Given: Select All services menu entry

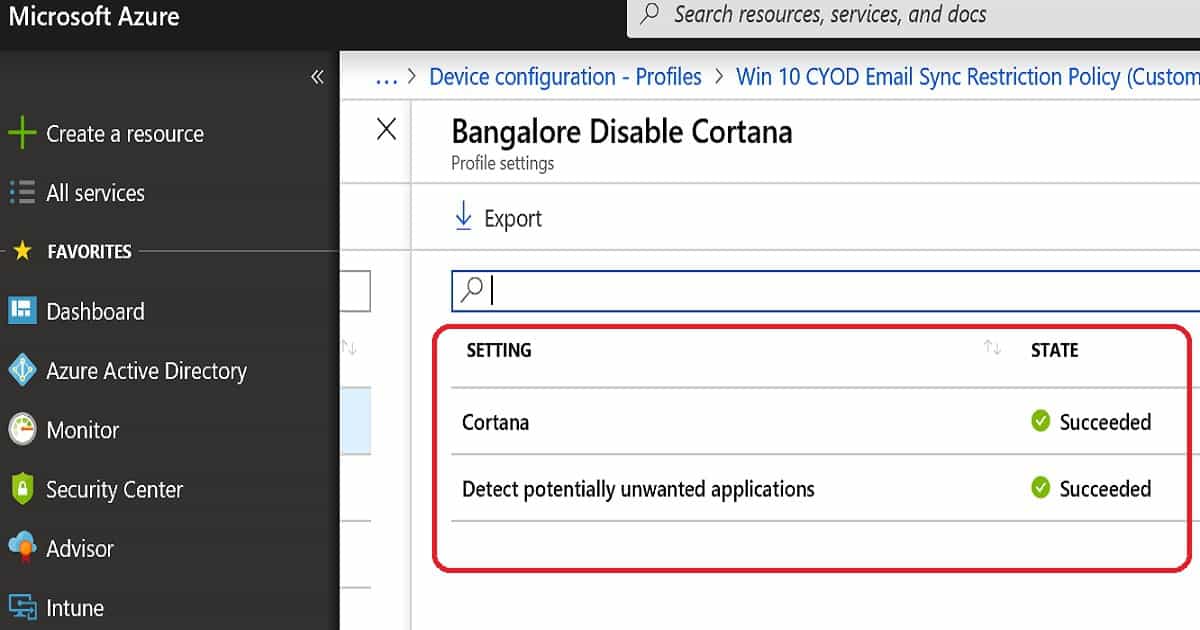Looking at the screenshot, I should [x=95, y=193].
